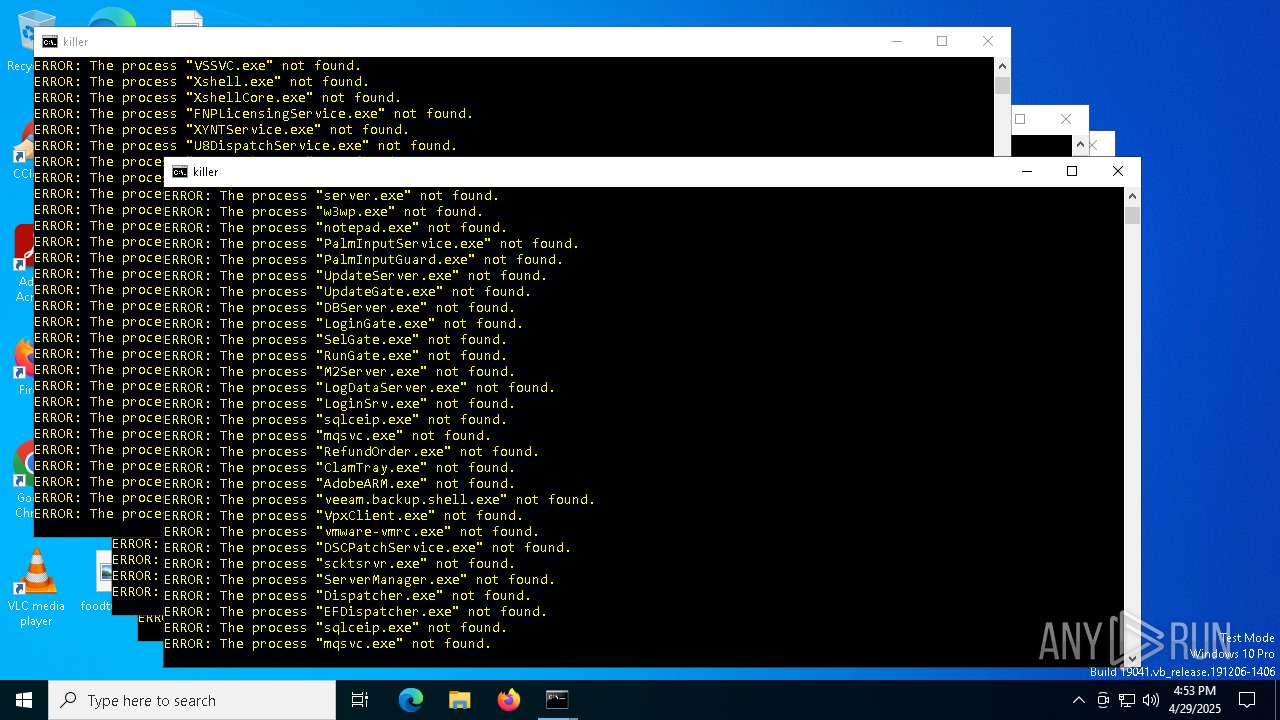This screenshot has width=1280, height=720.
Task: Show hidden system tray icons
Action: coord(1078,700)
